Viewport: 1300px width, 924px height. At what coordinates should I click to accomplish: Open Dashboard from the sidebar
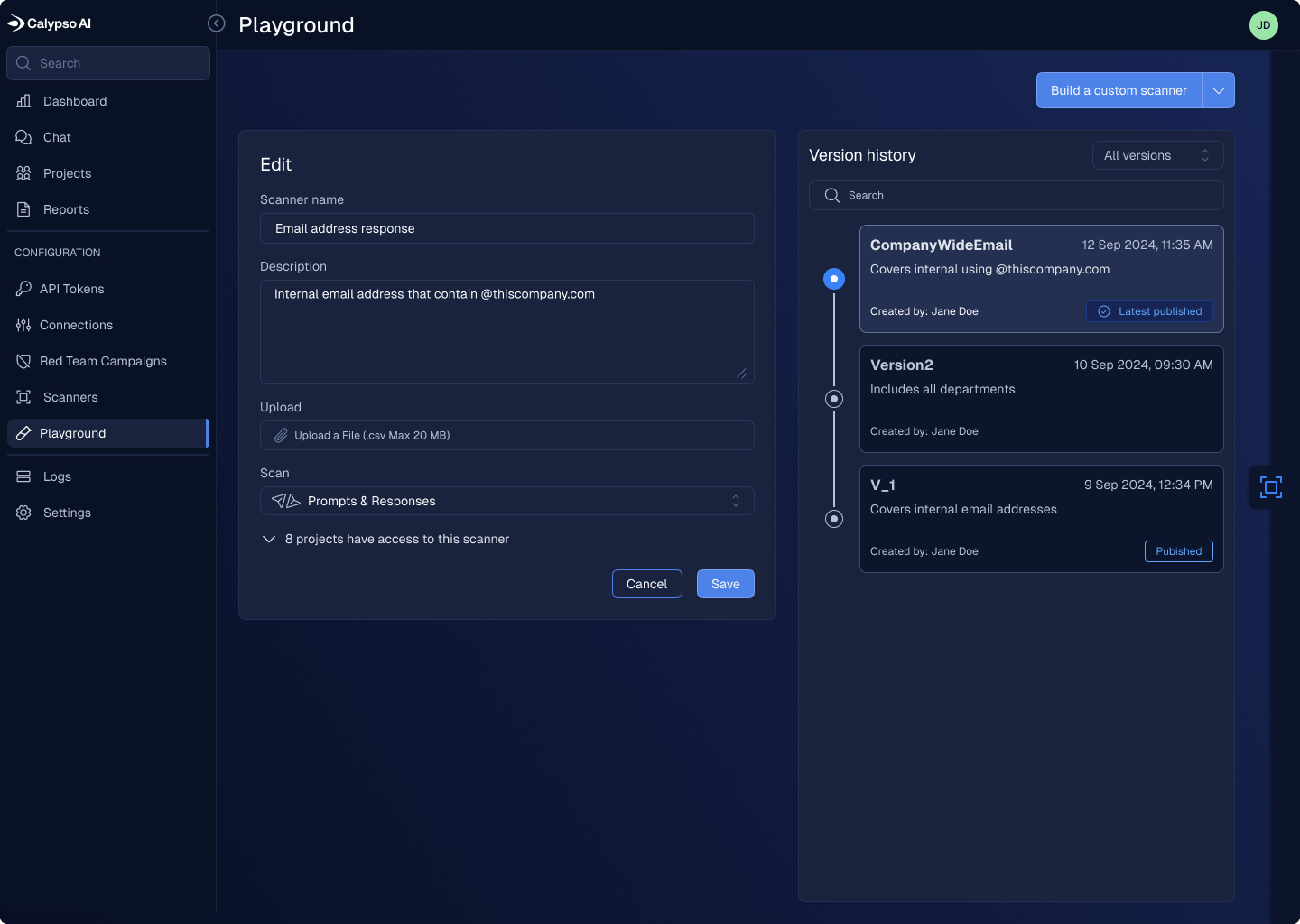click(x=75, y=101)
